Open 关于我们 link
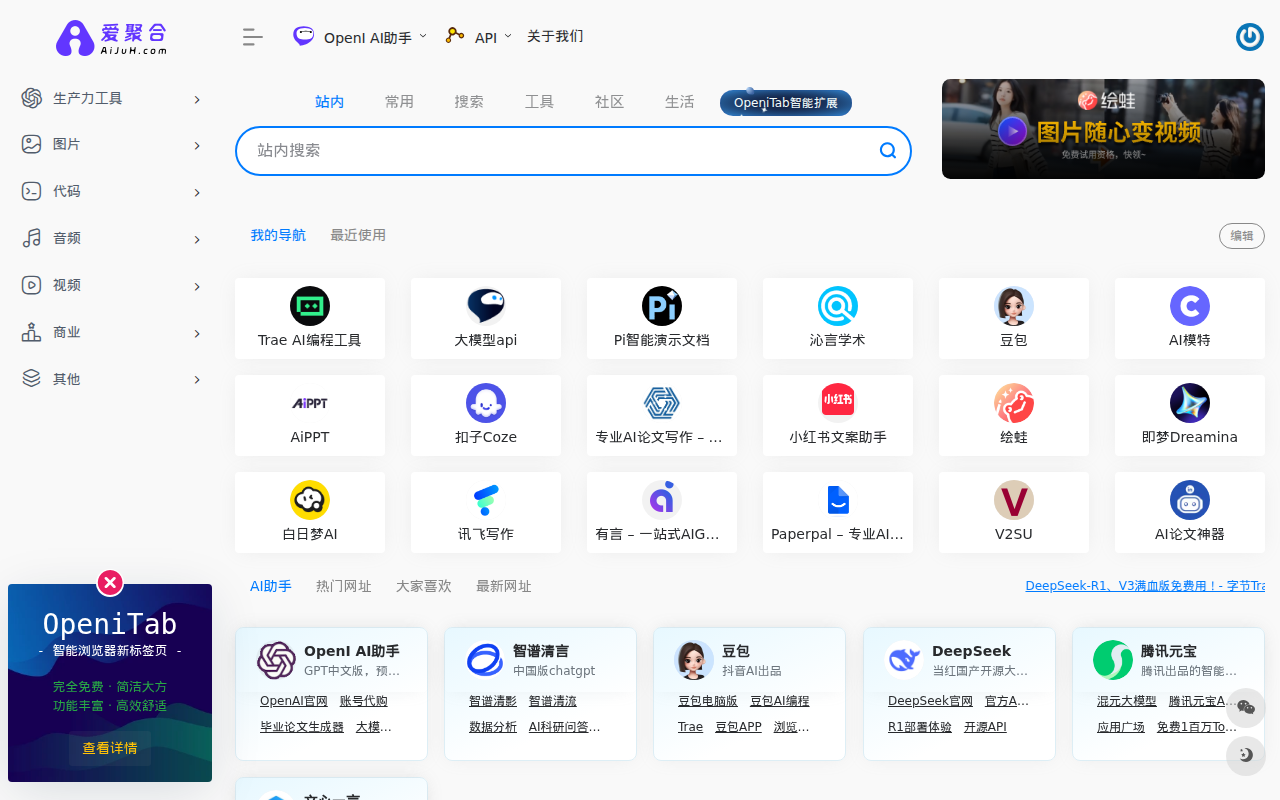1280x800 pixels. pos(555,36)
